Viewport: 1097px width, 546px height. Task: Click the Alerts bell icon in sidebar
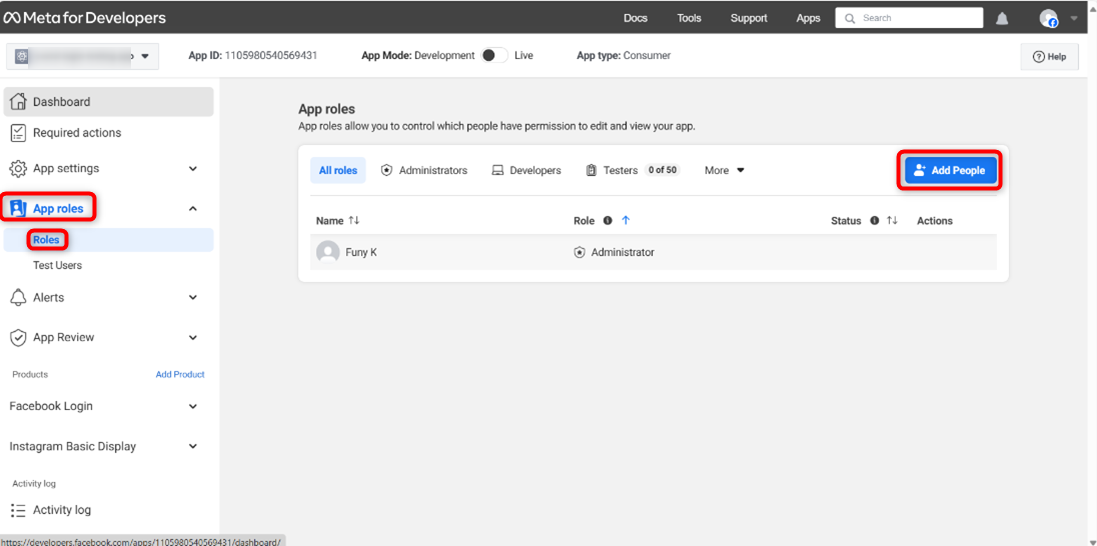click(19, 298)
